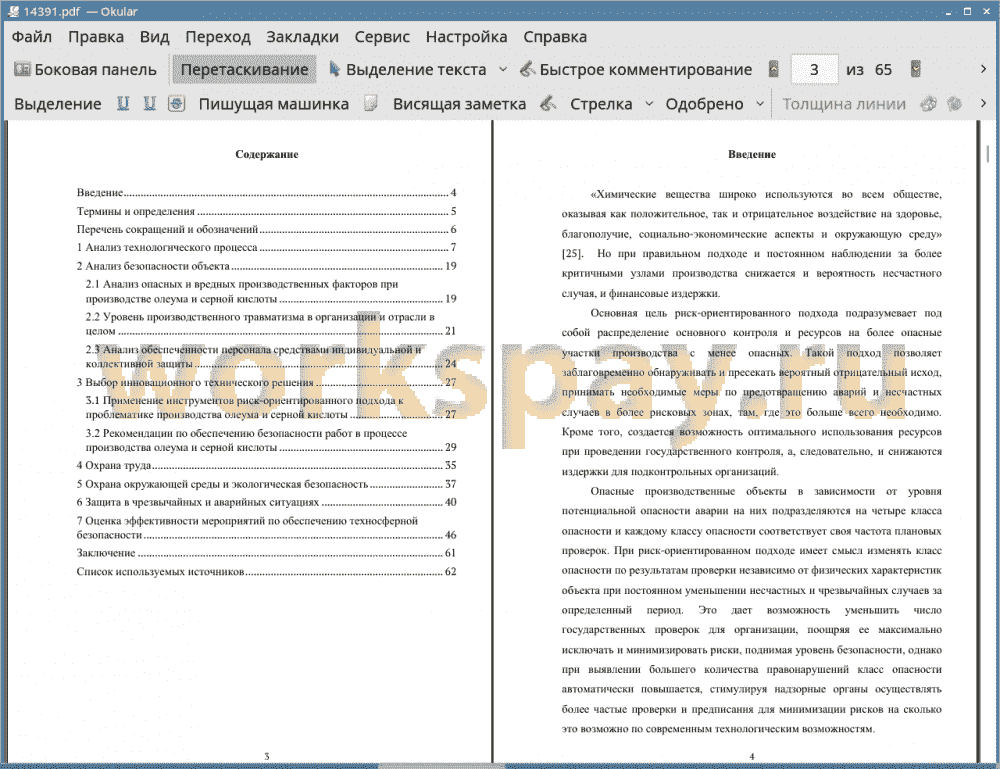Image resolution: width=1000 pixels, height=769 pixels.
Task: Select the Стрелка arrow tool
Action: (601, 103)
